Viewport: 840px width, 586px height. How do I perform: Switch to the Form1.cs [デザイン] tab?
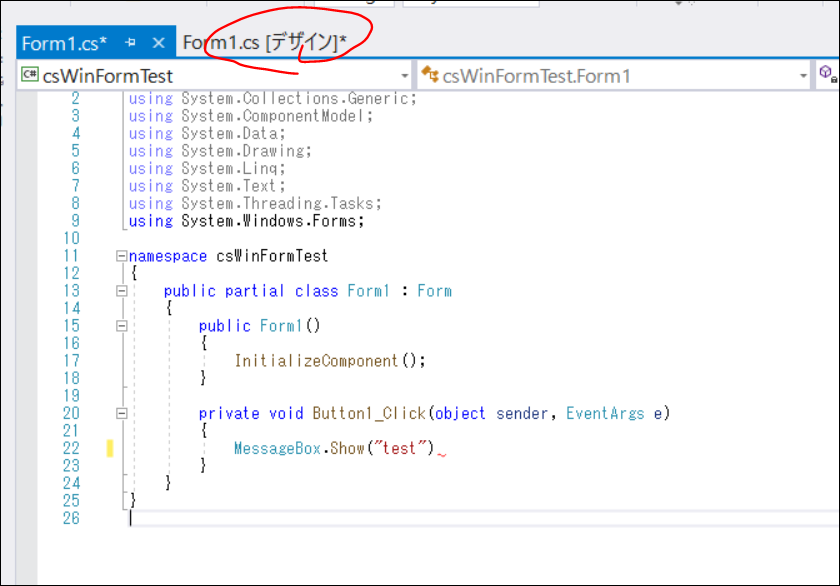pos(265,42)
